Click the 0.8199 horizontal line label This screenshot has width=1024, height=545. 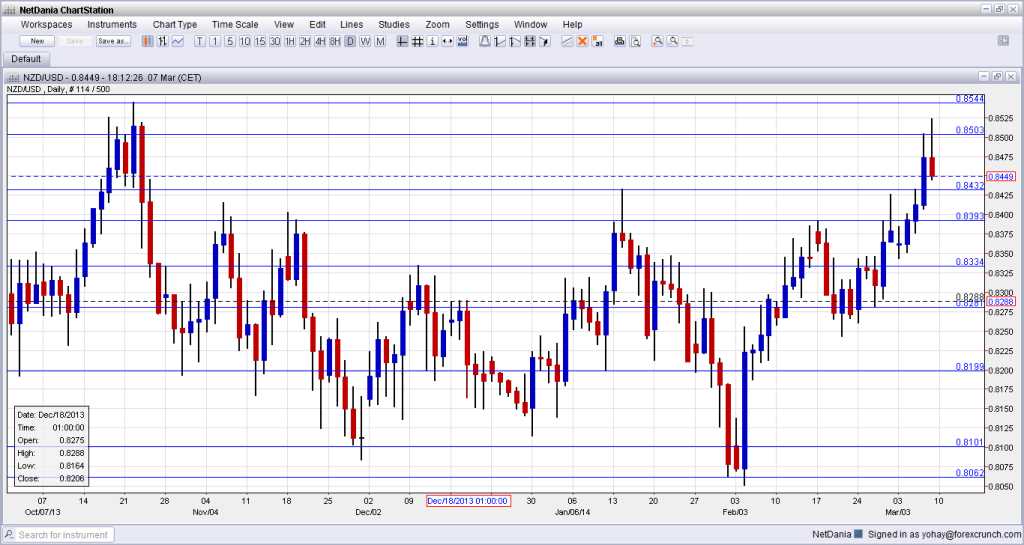970,366
